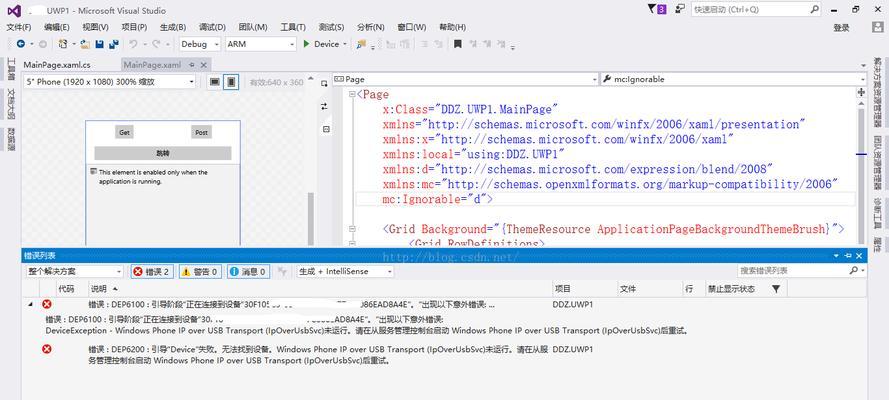Click the Find in Files toolbar icon
This screenshot has height=400, width=889.
361,44
